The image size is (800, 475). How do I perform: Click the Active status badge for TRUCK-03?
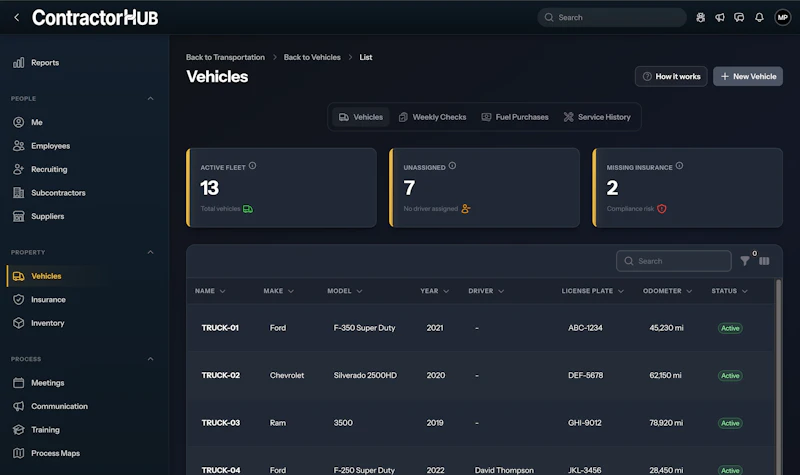pos(730,423)
